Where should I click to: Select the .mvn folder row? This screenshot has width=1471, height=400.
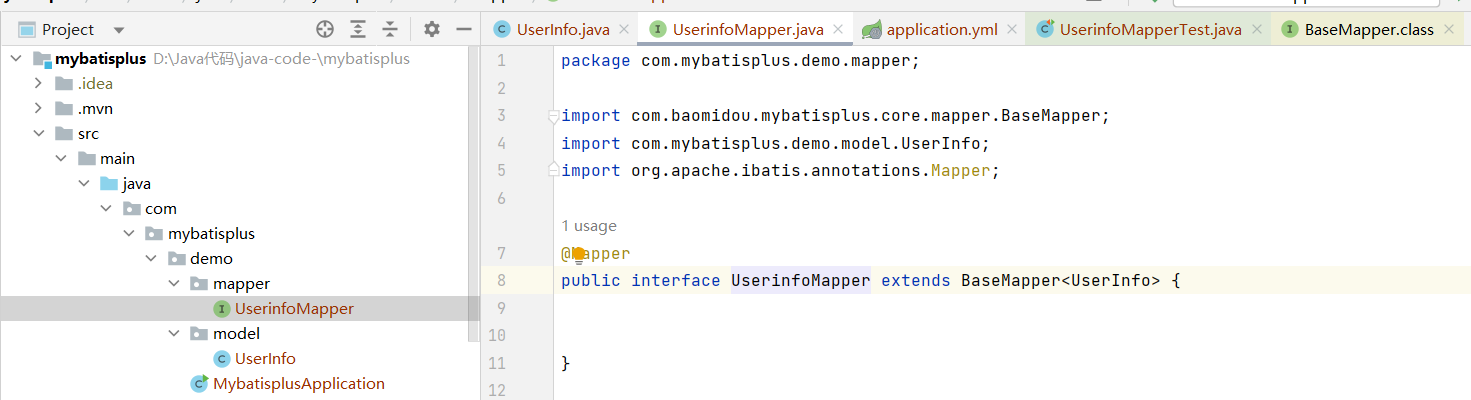tap(240, 109)
